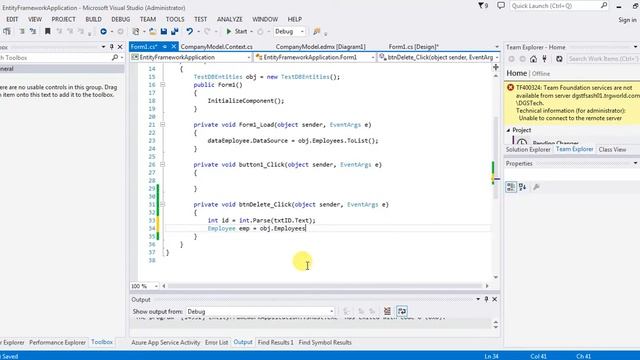
Task: Open the Properties panel window options dropdown
Action: [635, 163]
